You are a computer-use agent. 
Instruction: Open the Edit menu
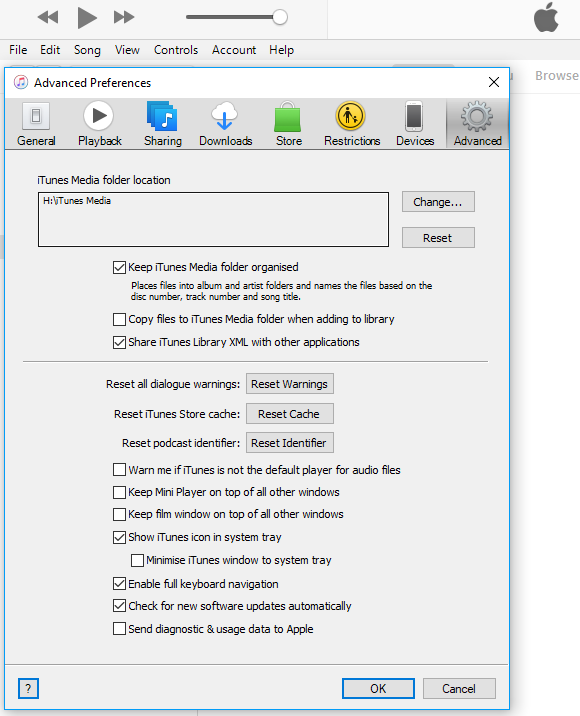point(50,50)
